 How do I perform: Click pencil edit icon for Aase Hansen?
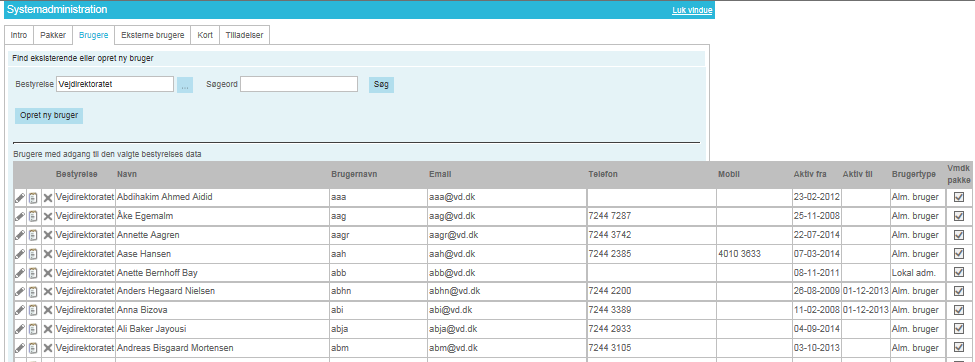pos(20,254)
